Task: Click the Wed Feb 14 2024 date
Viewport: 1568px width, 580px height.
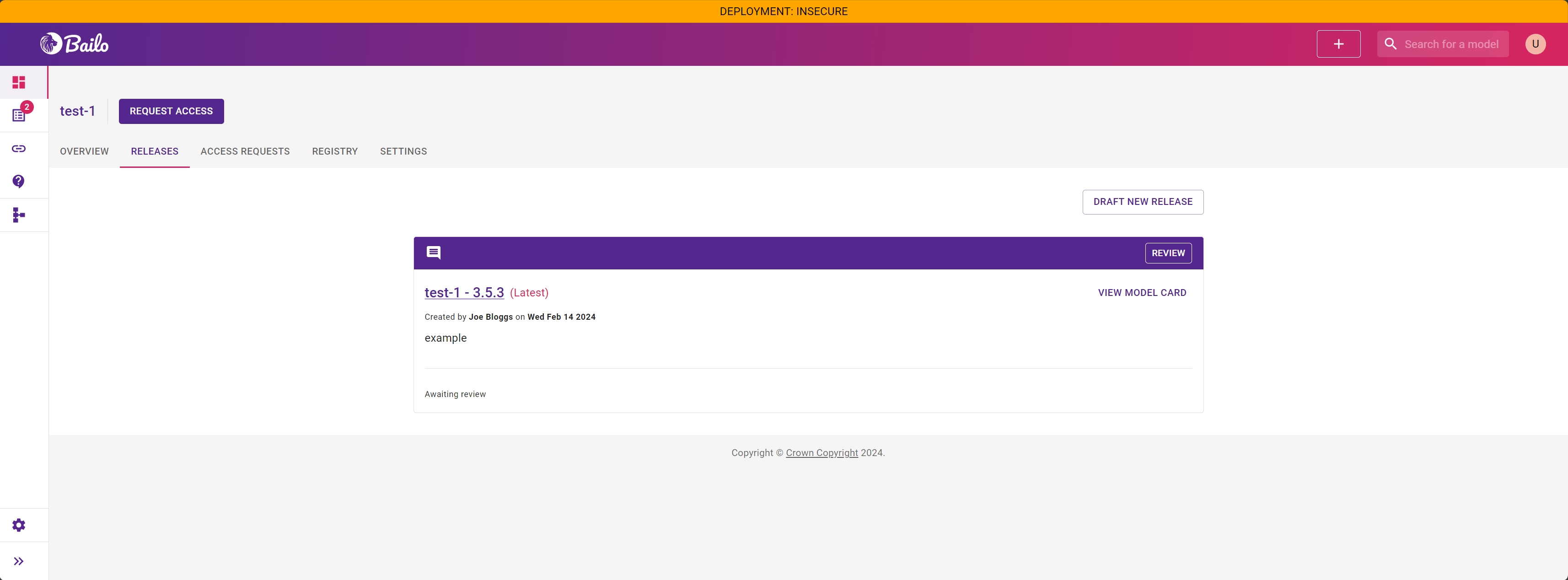Action: 561,317
